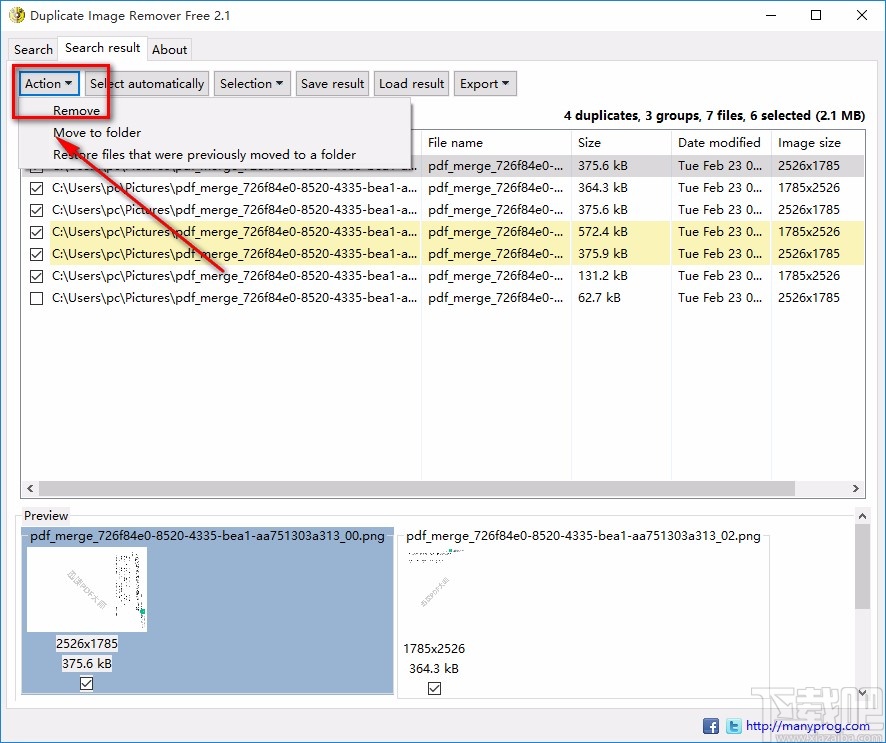Viewport: 886px width, 743px height.
Task: Collapse the Action dropdown menu
Action: click(x=49, y=84)
